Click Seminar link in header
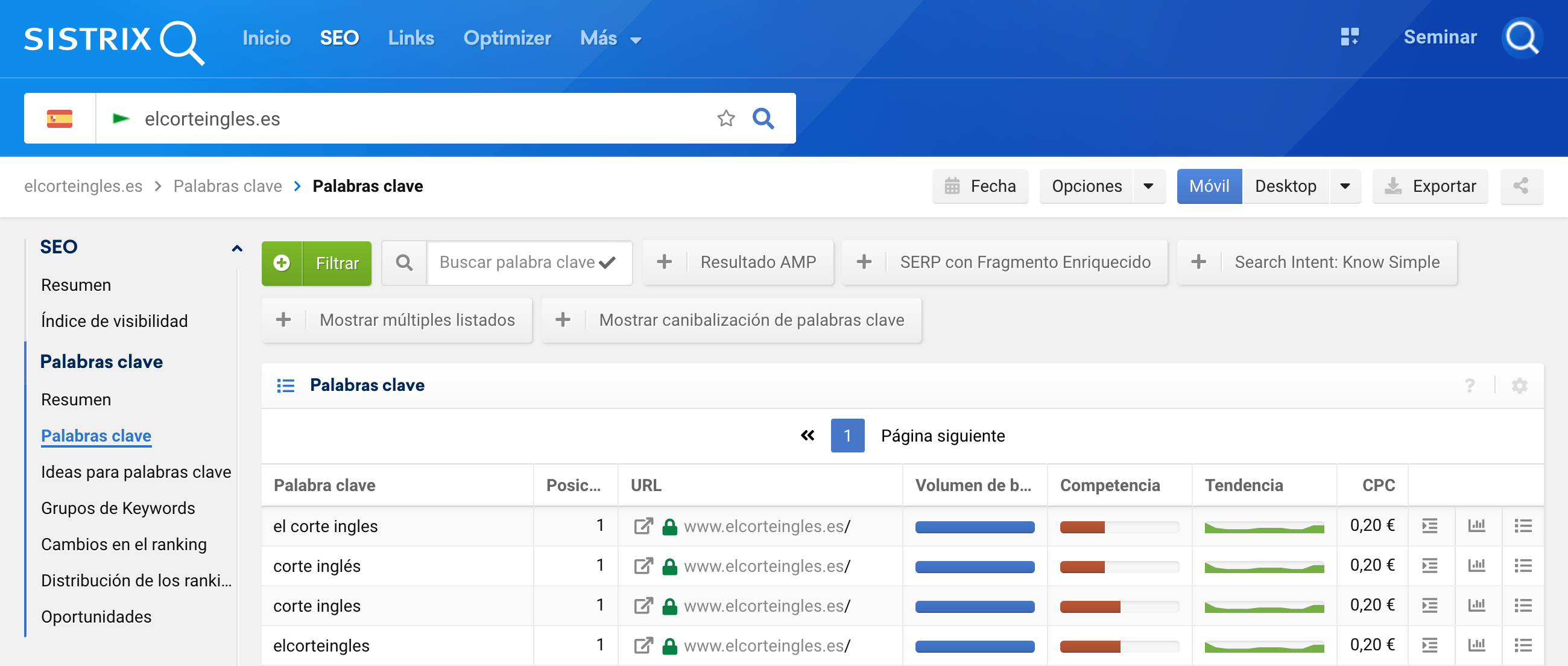 point(1440,37)
